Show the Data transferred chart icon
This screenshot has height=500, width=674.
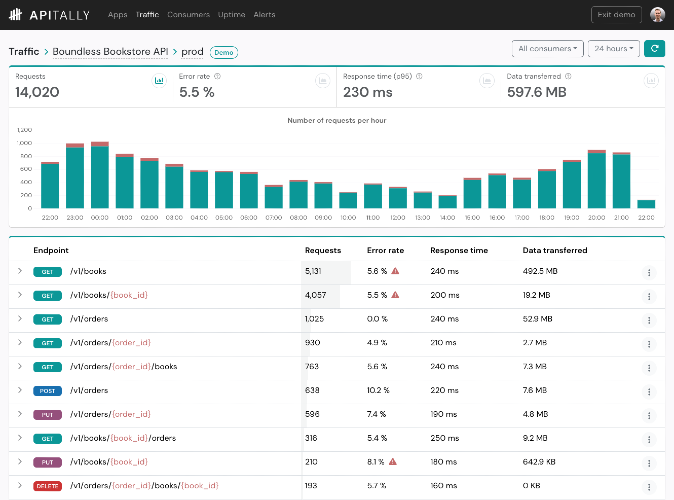pyautogui.click(x=651, y=80)
